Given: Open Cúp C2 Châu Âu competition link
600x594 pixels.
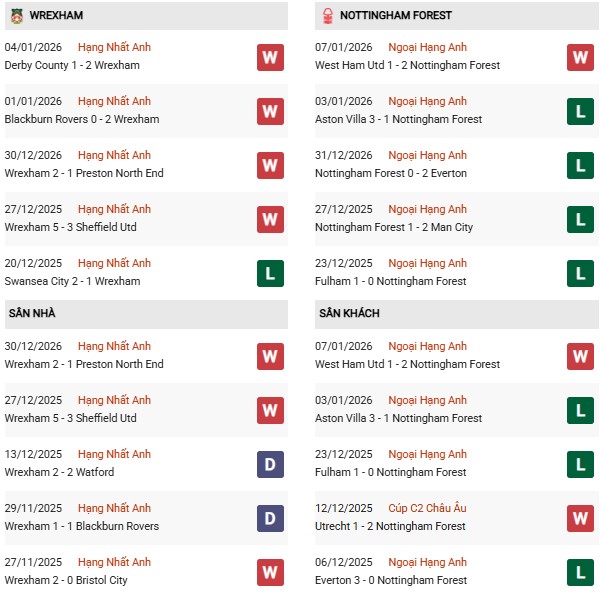Looking at the screenshot, I should pos(427,508).
